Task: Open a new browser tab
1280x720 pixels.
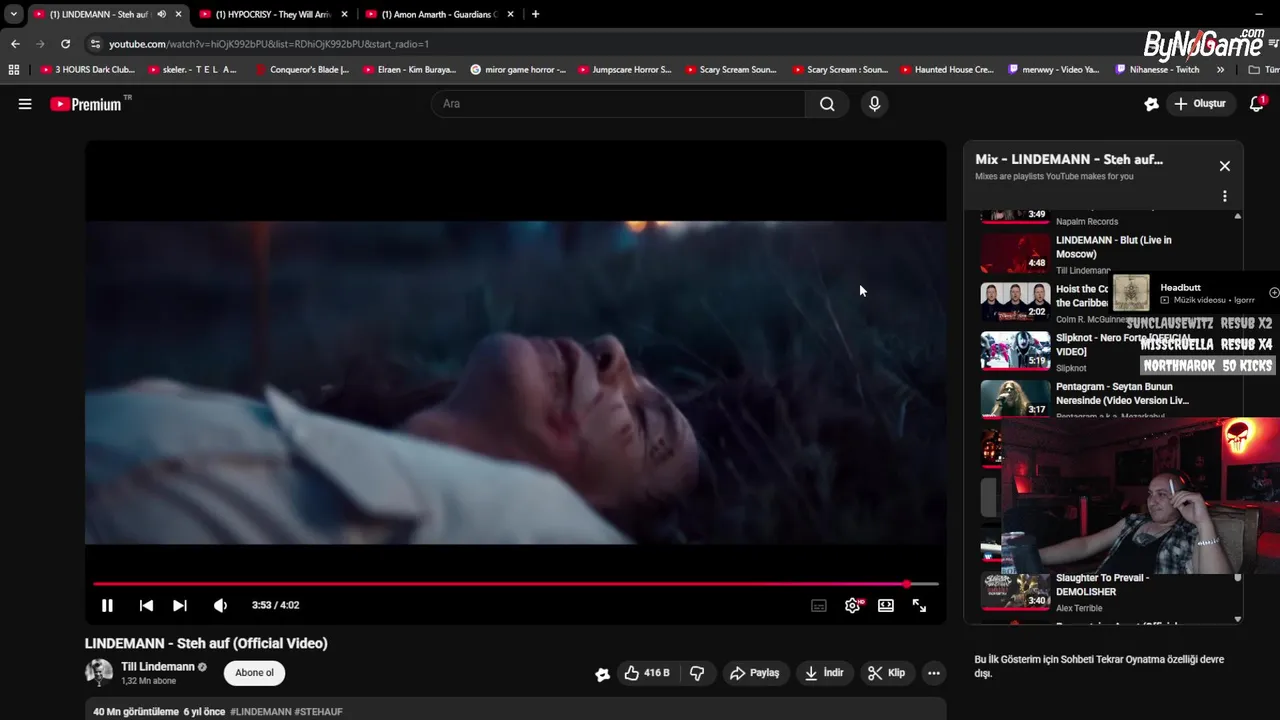Action: click(x=535, y=14)
